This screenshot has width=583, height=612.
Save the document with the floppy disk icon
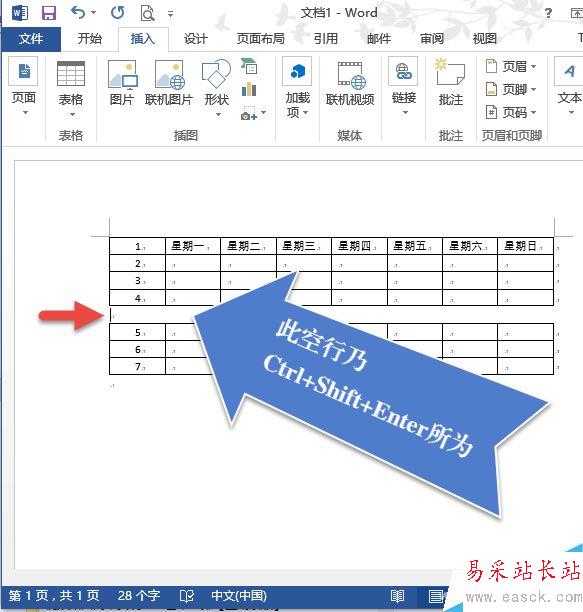[x=49, y=13]
